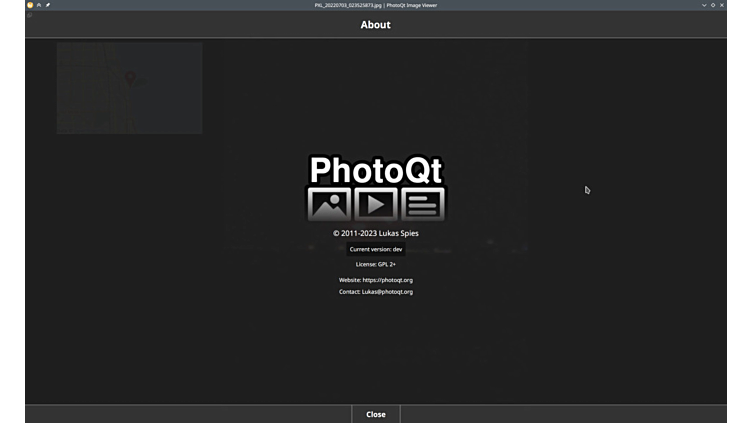The width and height of the screenshot is (752, 423).
Task: Click the text lines icon in the logo
Action: click(422, 204)
